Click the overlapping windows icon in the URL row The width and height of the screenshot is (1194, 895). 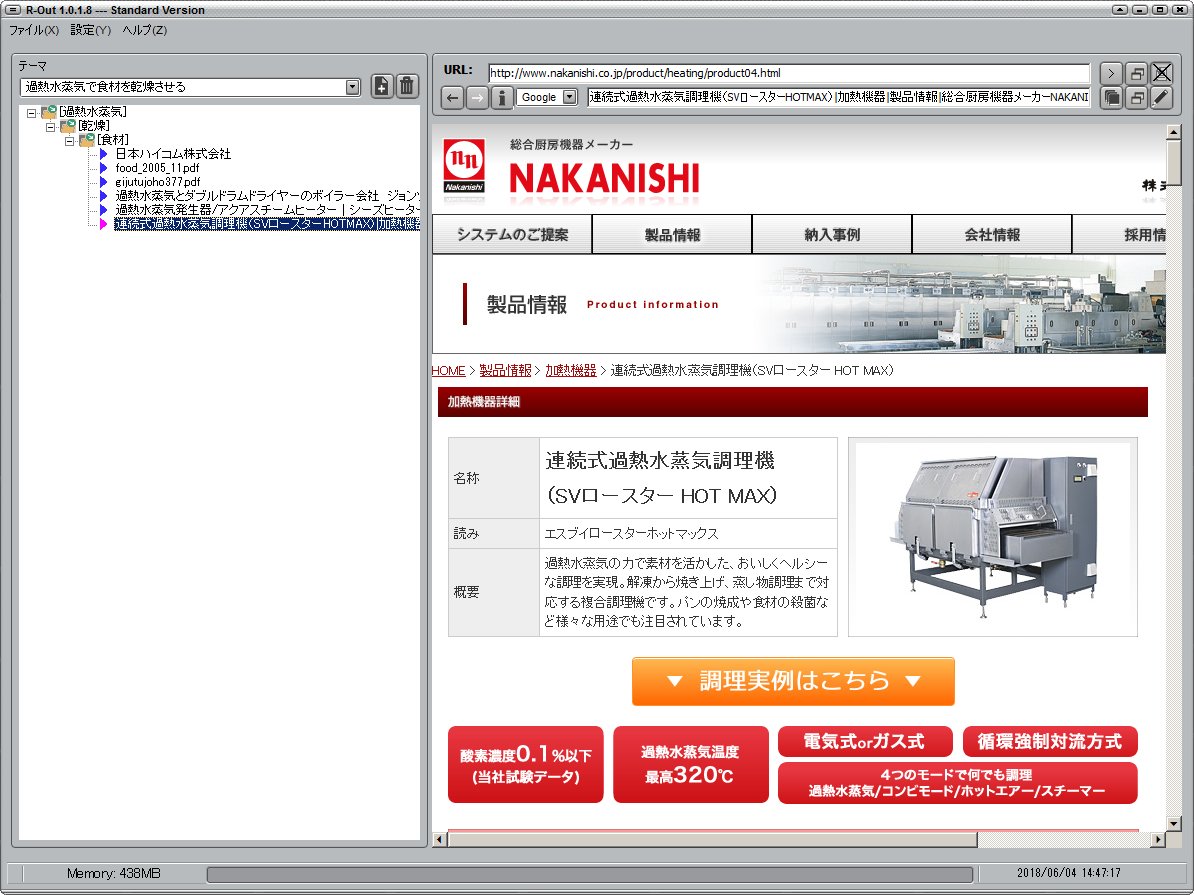(1136, 73)
